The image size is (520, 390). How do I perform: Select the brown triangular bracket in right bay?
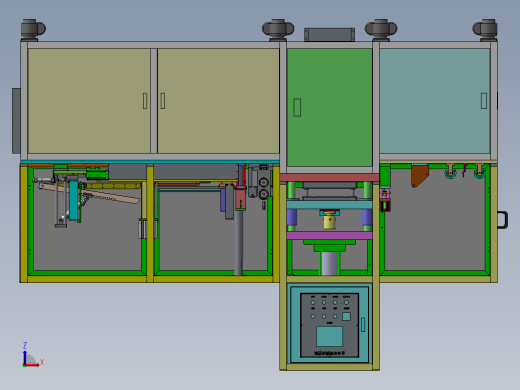(x=419, y=176)
